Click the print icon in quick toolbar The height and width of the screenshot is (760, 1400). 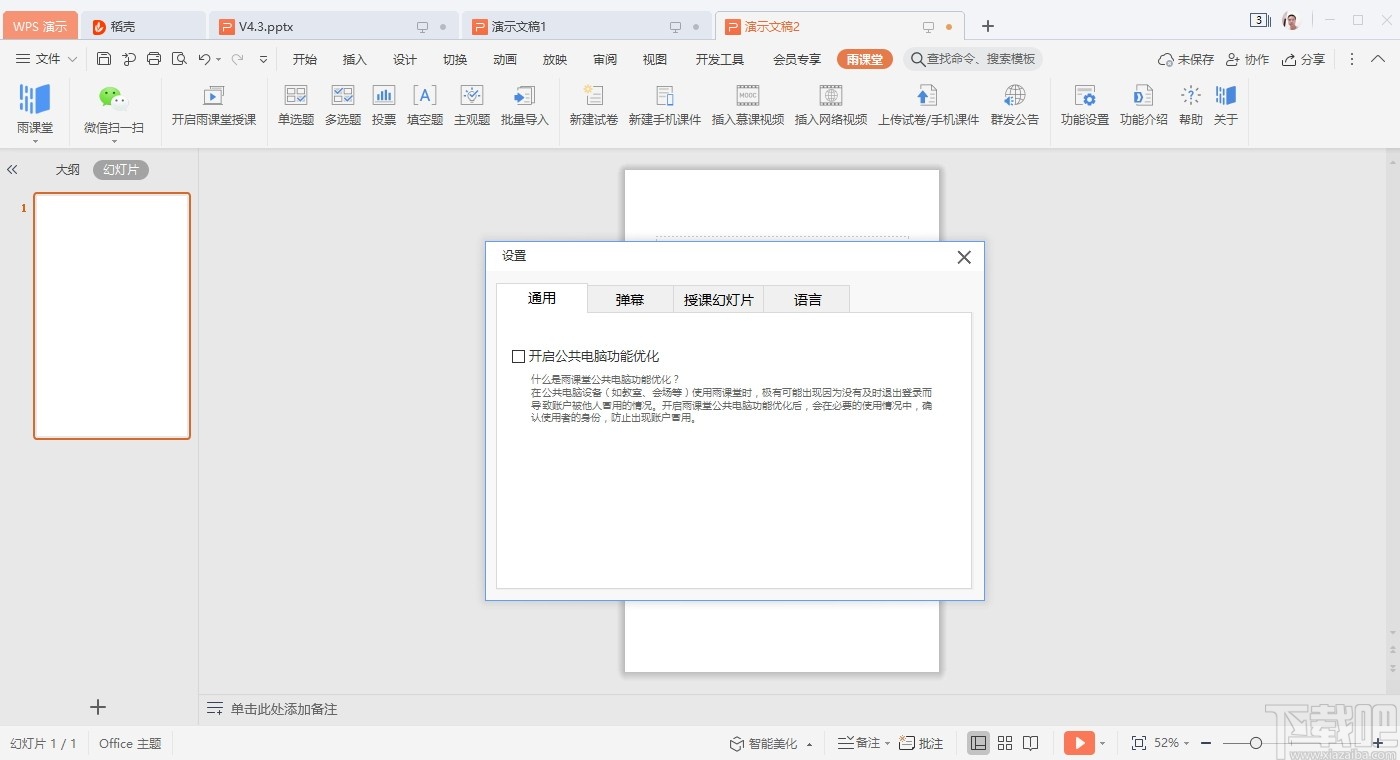tap(154, 59)
